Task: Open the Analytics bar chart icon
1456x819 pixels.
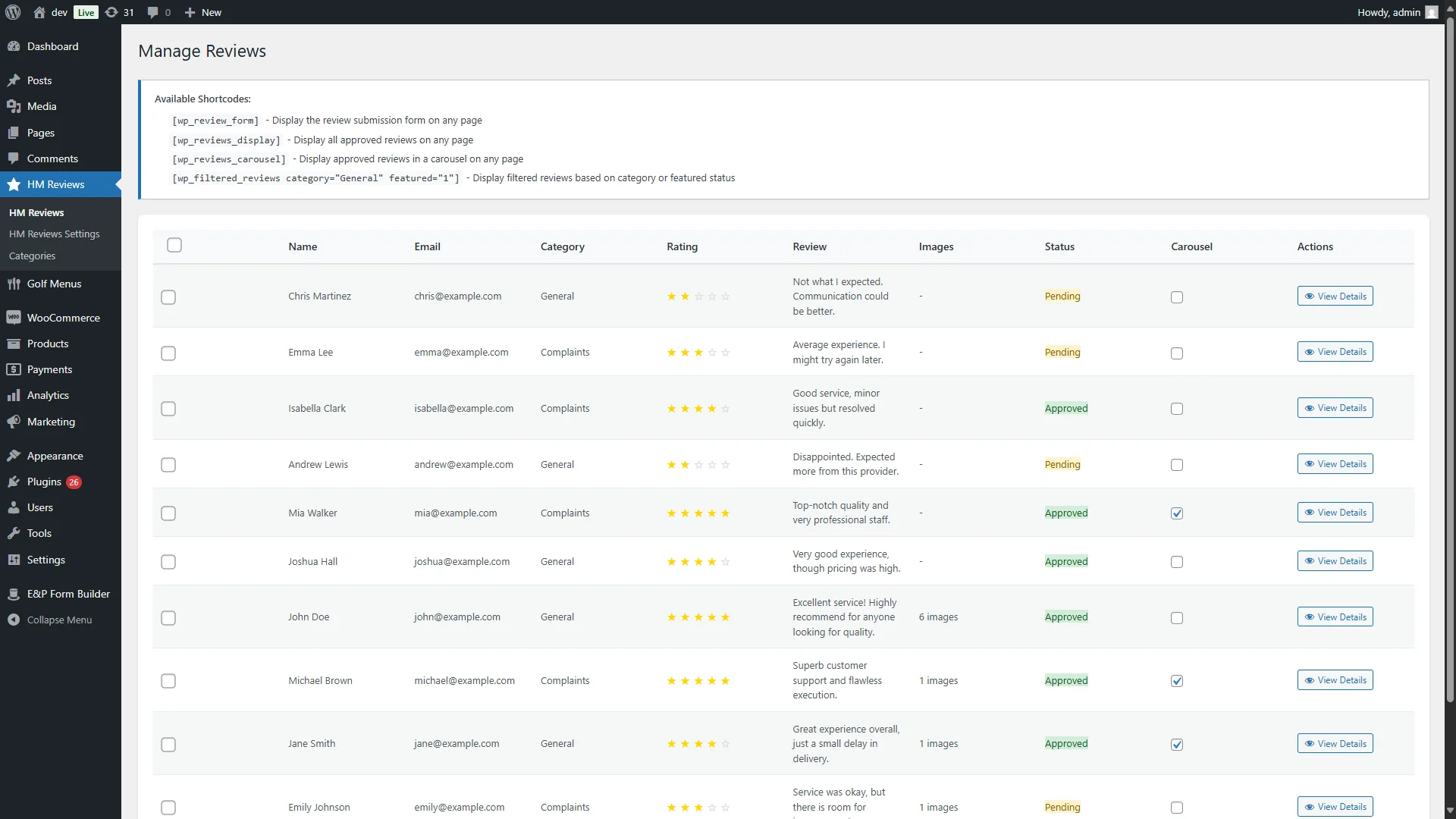Action: tap(14, 395)
